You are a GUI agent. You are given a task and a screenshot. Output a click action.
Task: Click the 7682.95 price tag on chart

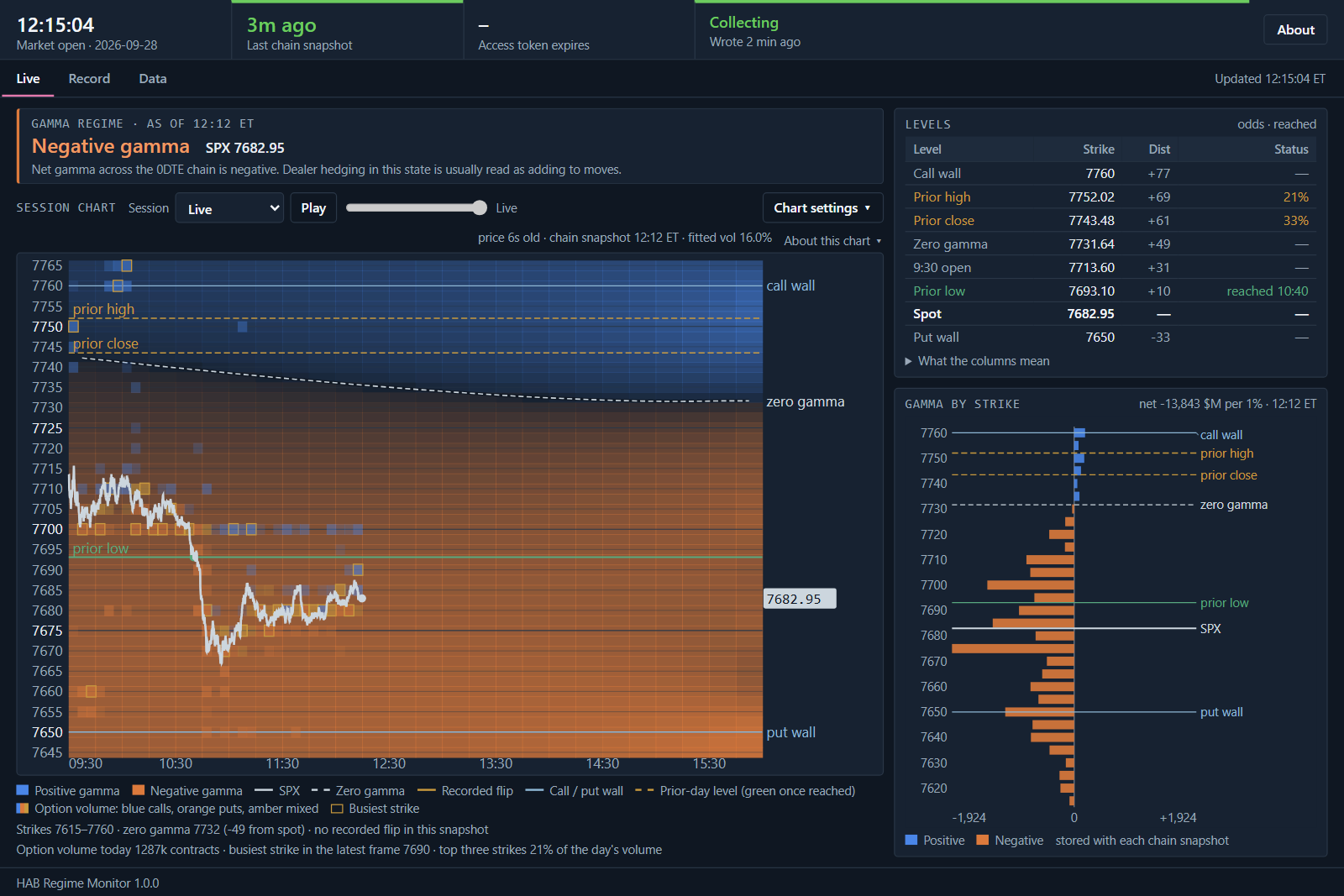(x=799, y=599)
